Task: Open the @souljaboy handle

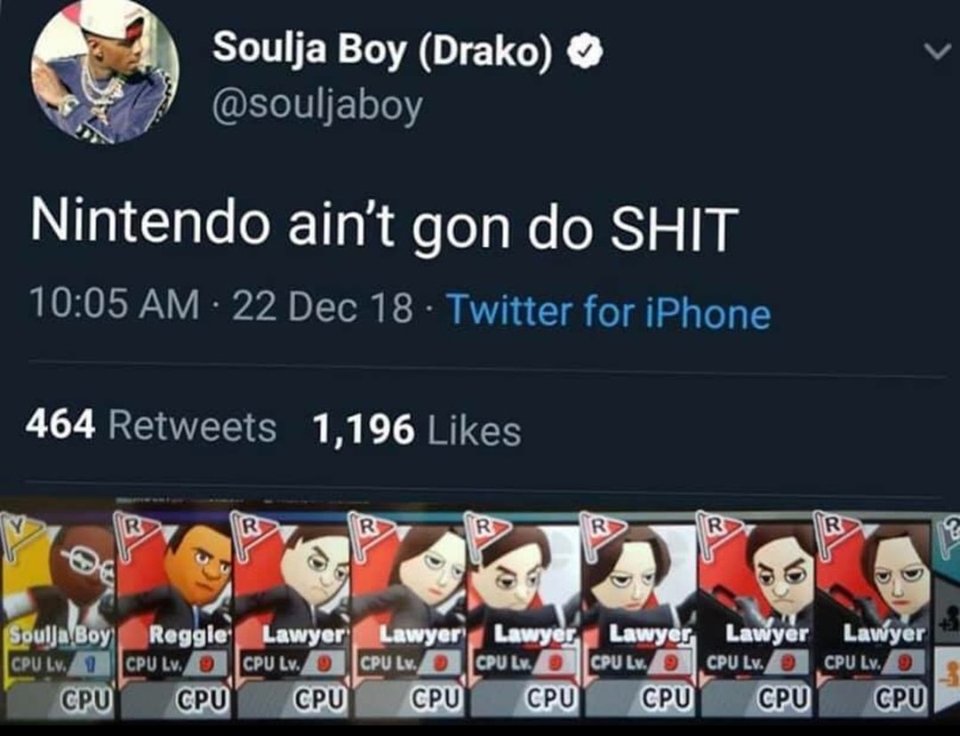Action: pos(317,105)
